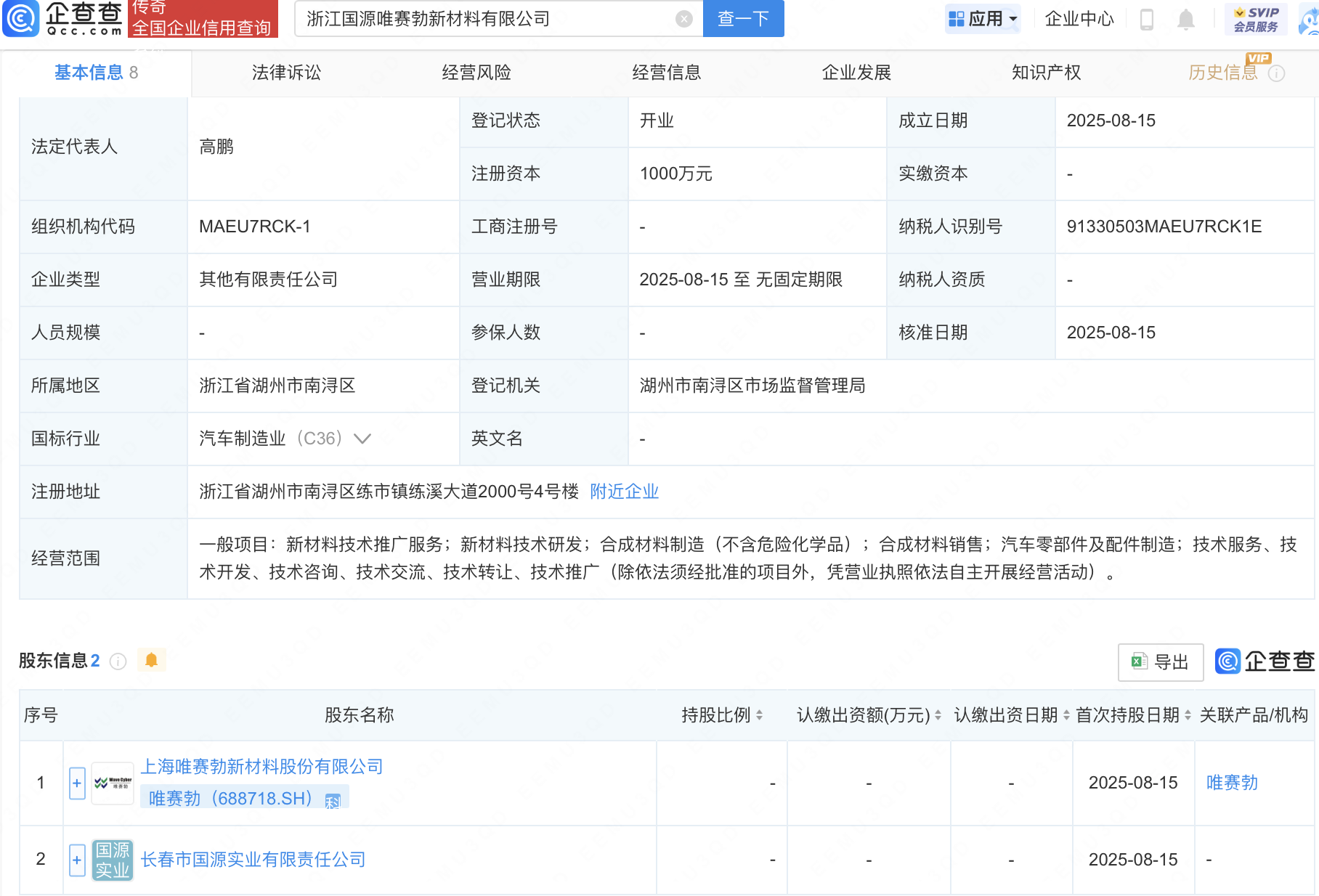Screen dimensions: 1319x896
Task: Open the mobile phone app icon
Action: pyautogui.click(x=1147, y=19)
